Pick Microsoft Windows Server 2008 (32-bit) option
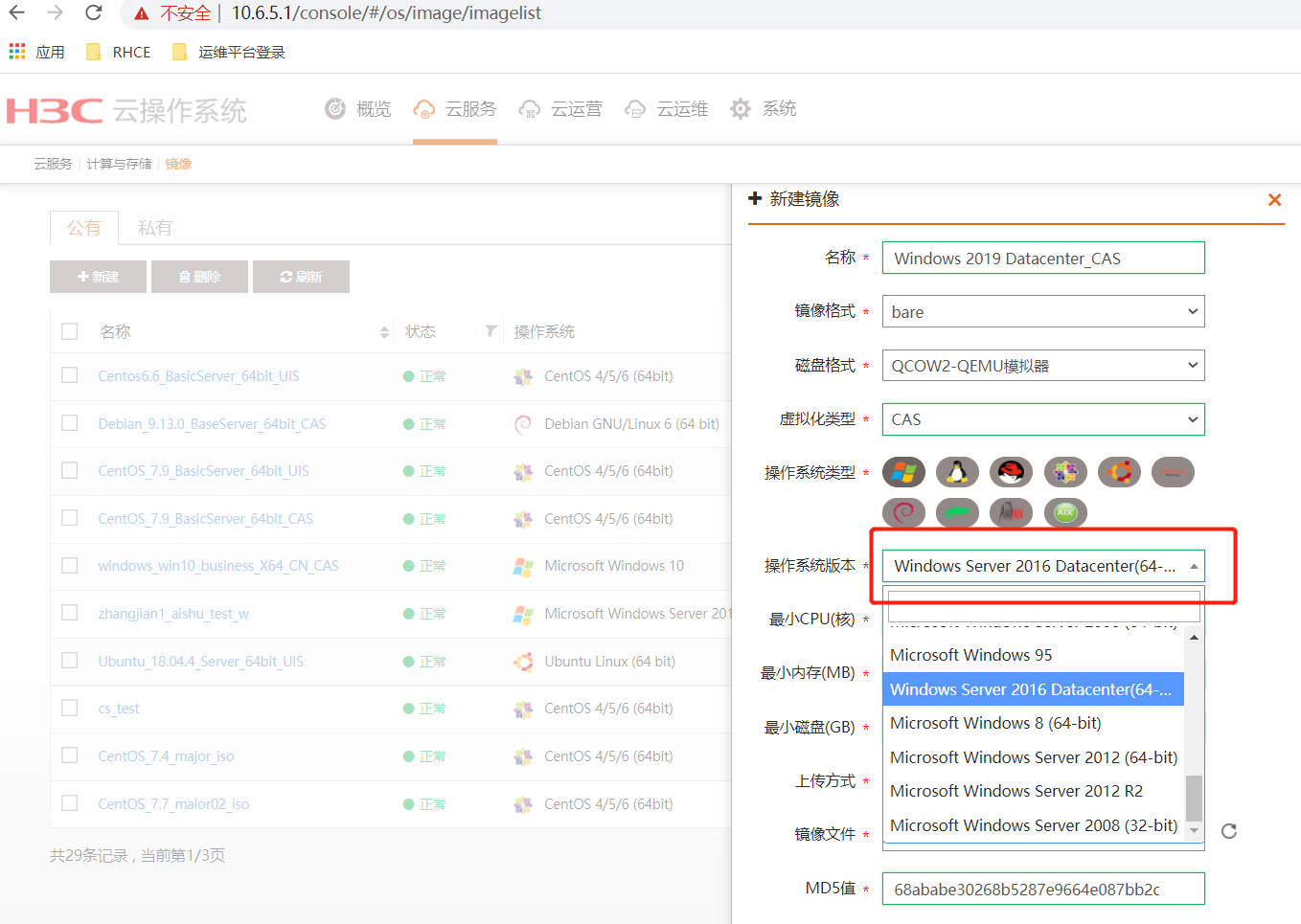The height and width of the screenshot is (924, 1301). [1034, 825]
